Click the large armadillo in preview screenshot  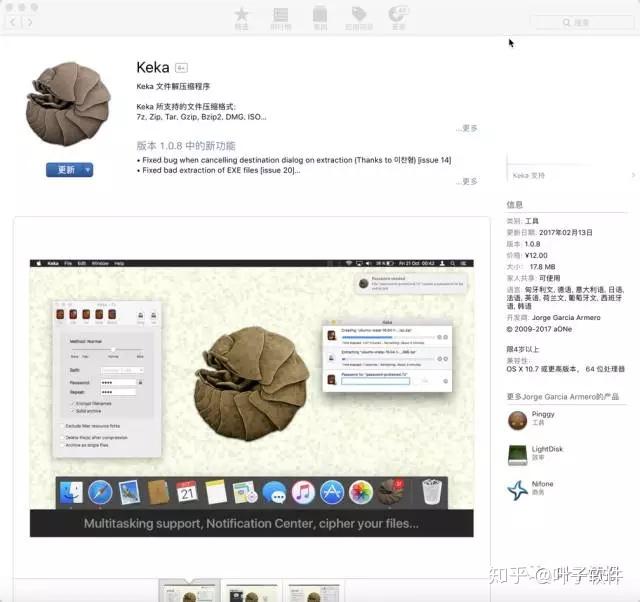click(x=252, y=384)
